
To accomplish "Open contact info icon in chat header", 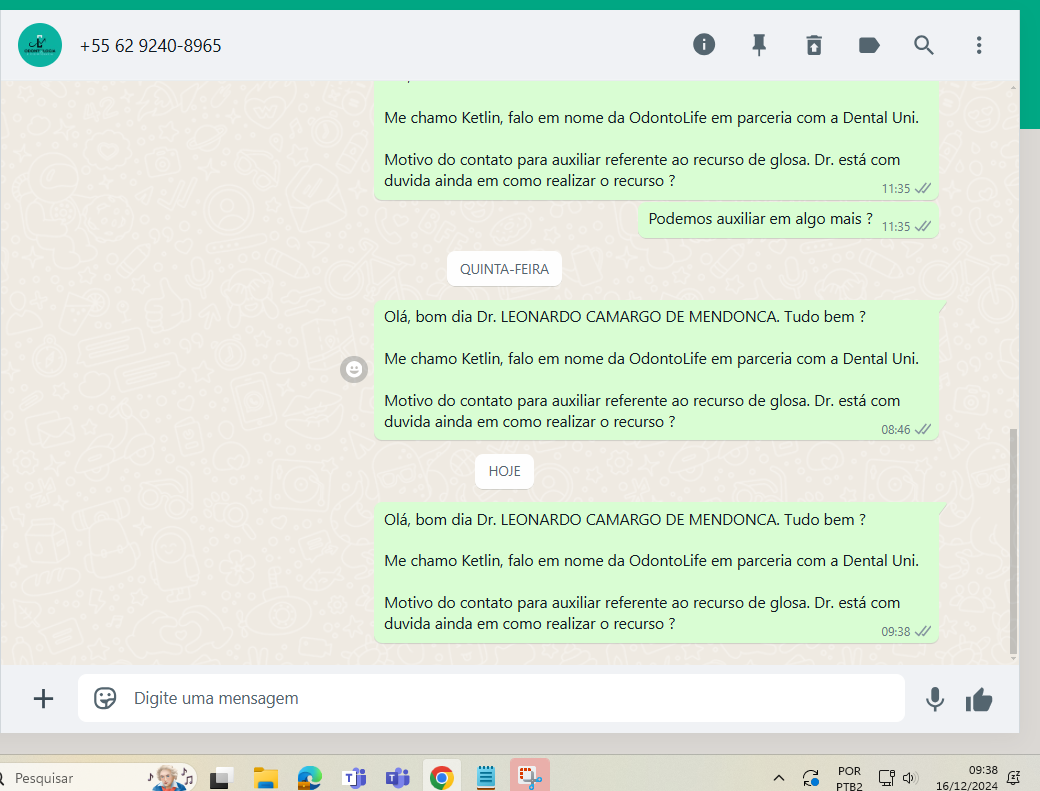I will coord(704,45).
